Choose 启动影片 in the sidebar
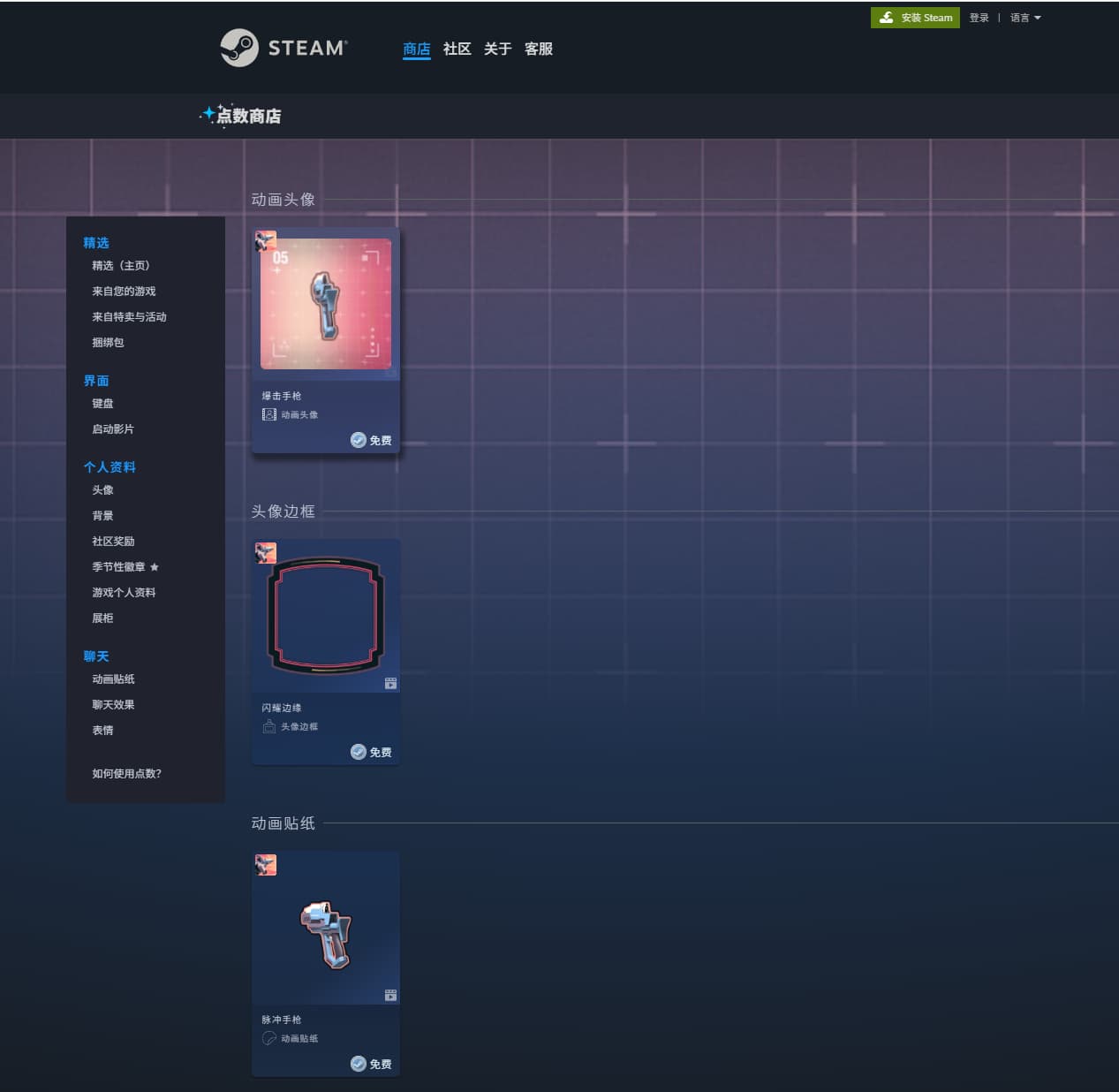The image size is (1119, 1092). pos(113,429)
